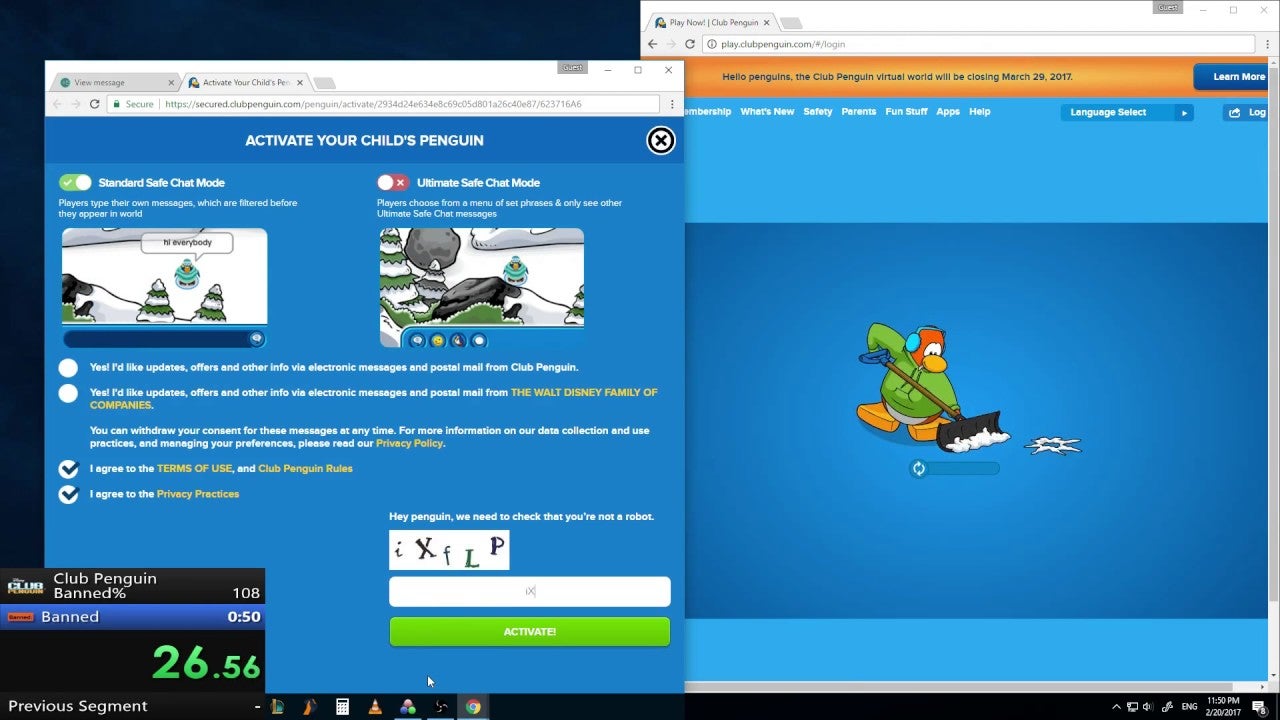Uncheck the Terms of Use agreement checkbox

68,469
